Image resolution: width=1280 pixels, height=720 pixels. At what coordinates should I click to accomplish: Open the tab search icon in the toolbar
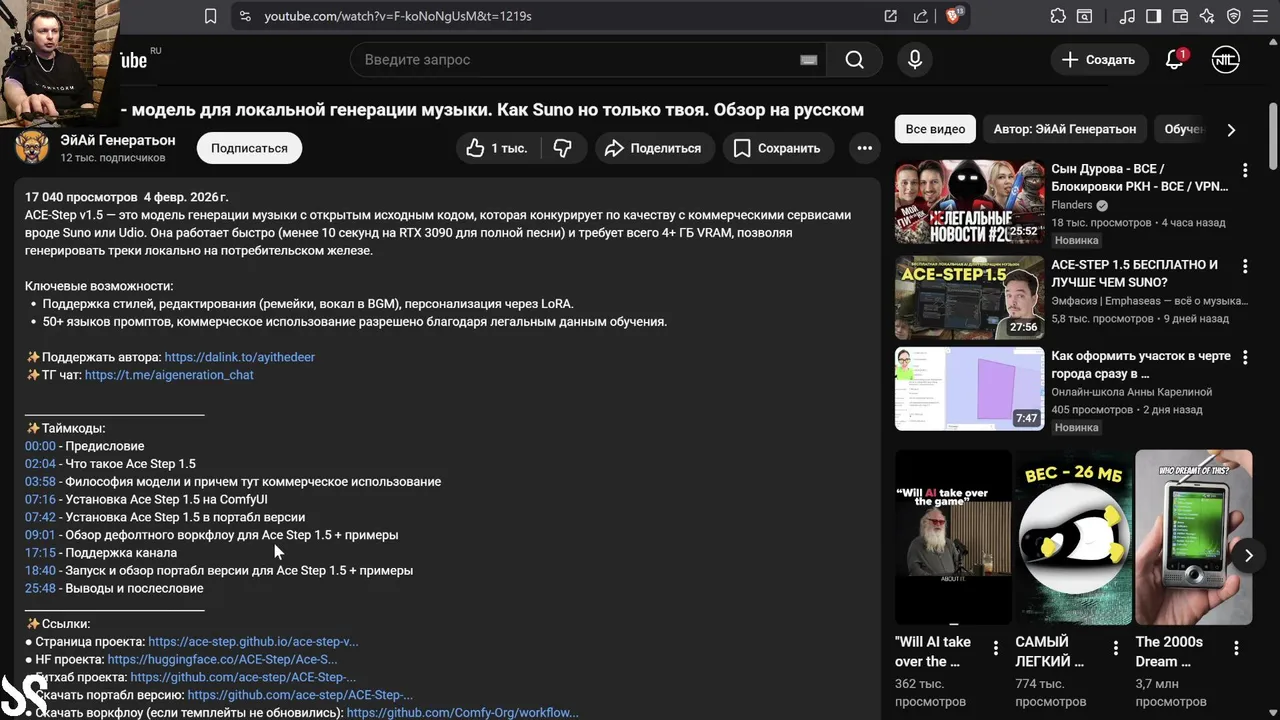click(x=1085, y=16)
